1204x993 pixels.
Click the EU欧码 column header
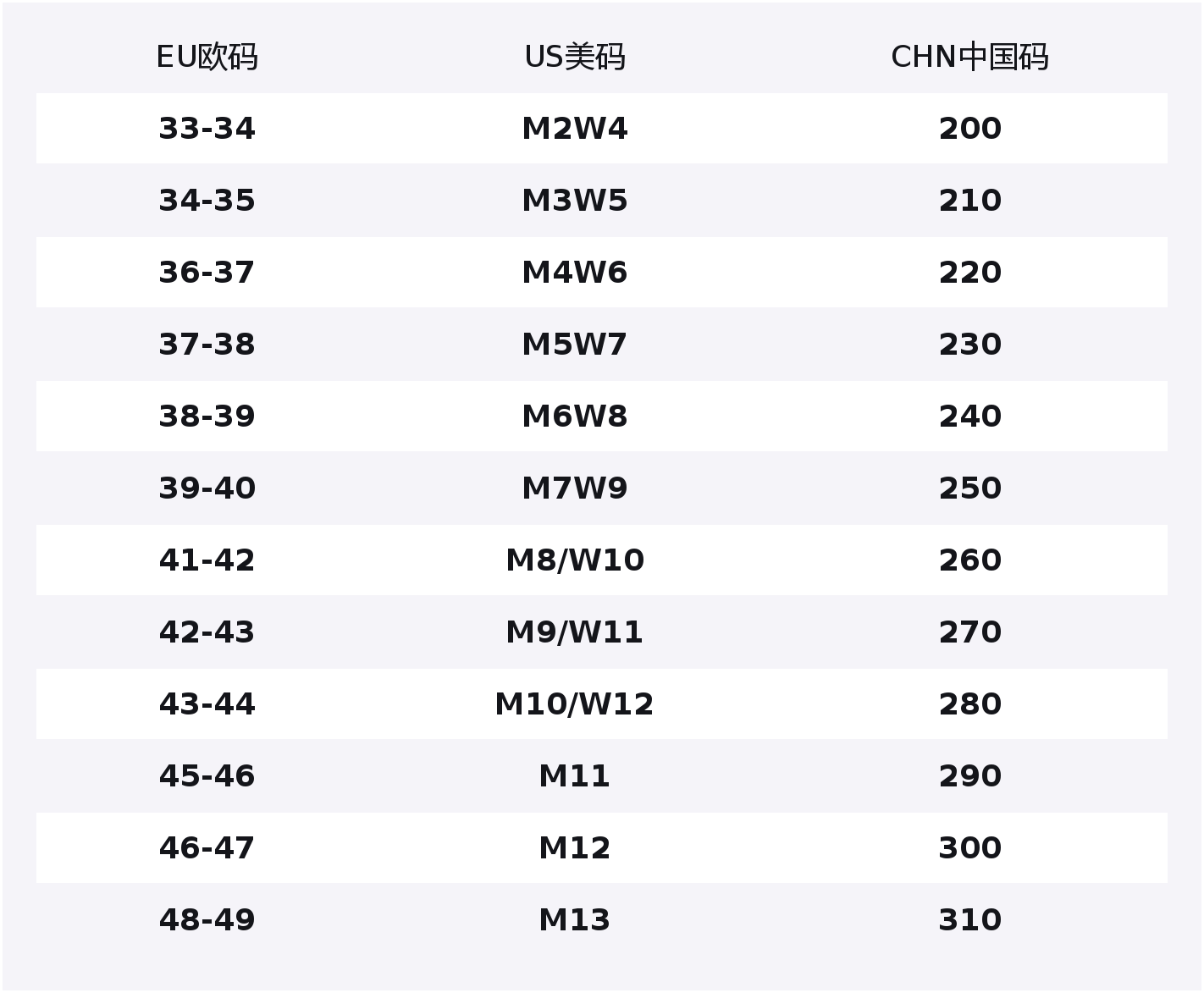point(207,57)
